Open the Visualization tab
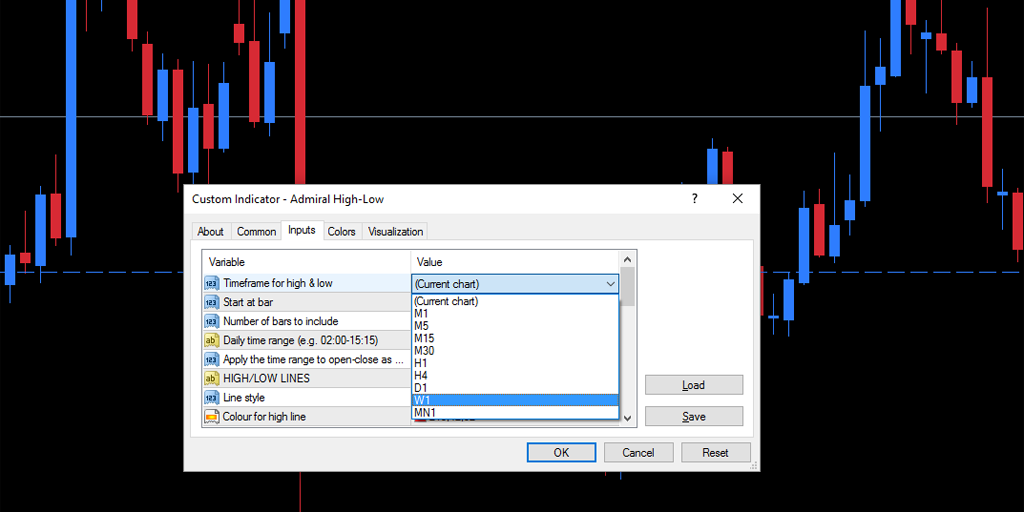The image size is (1024, 512). [395, 231]
